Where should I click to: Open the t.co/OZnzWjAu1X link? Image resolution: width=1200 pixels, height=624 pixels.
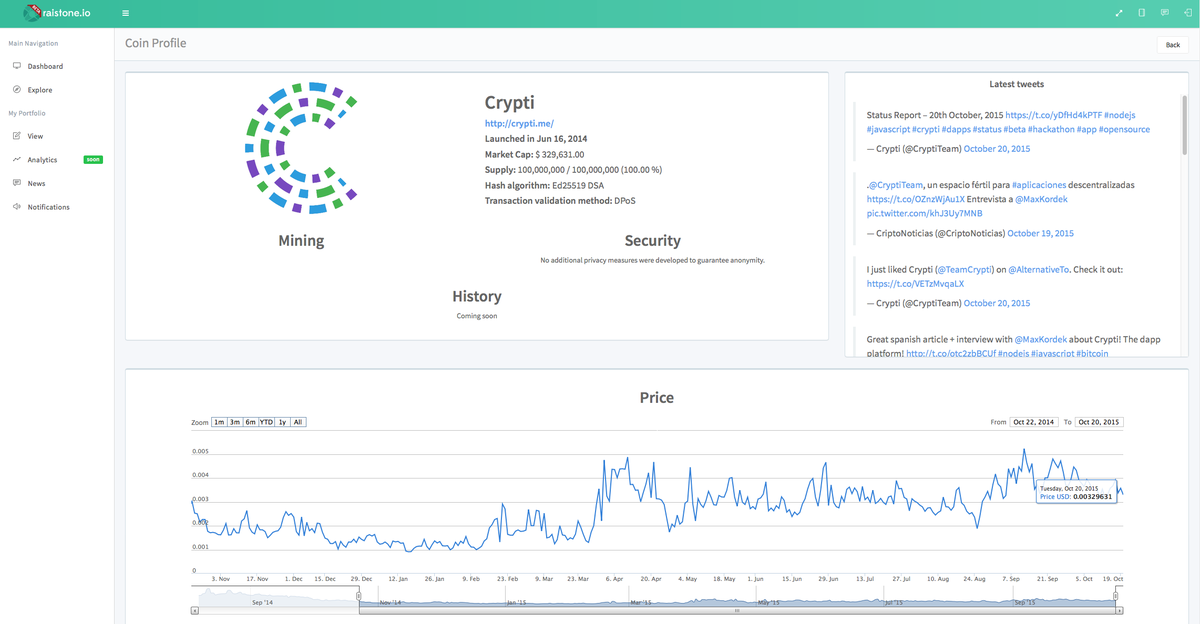tap(914, 199)
